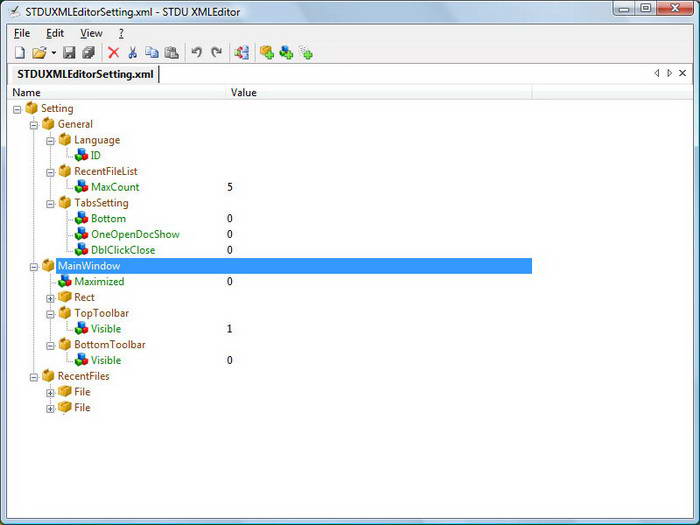Select the Bottom attribute

(108, 218)
